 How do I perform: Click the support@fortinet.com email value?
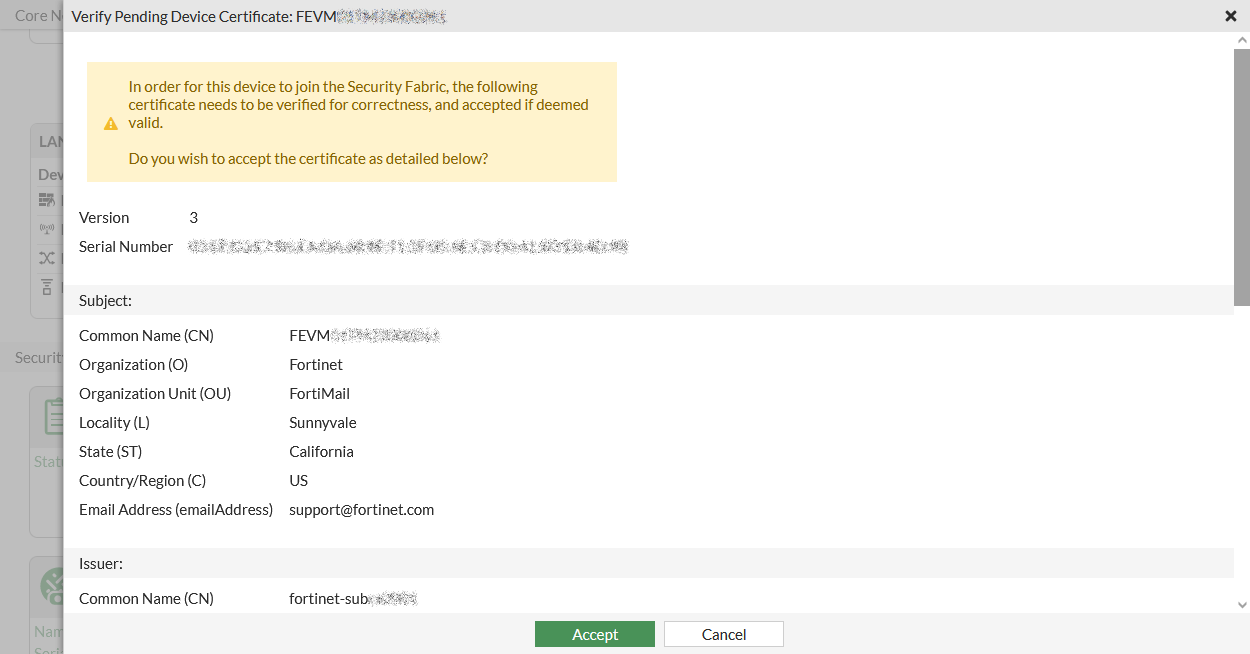[x=361, y=510]
